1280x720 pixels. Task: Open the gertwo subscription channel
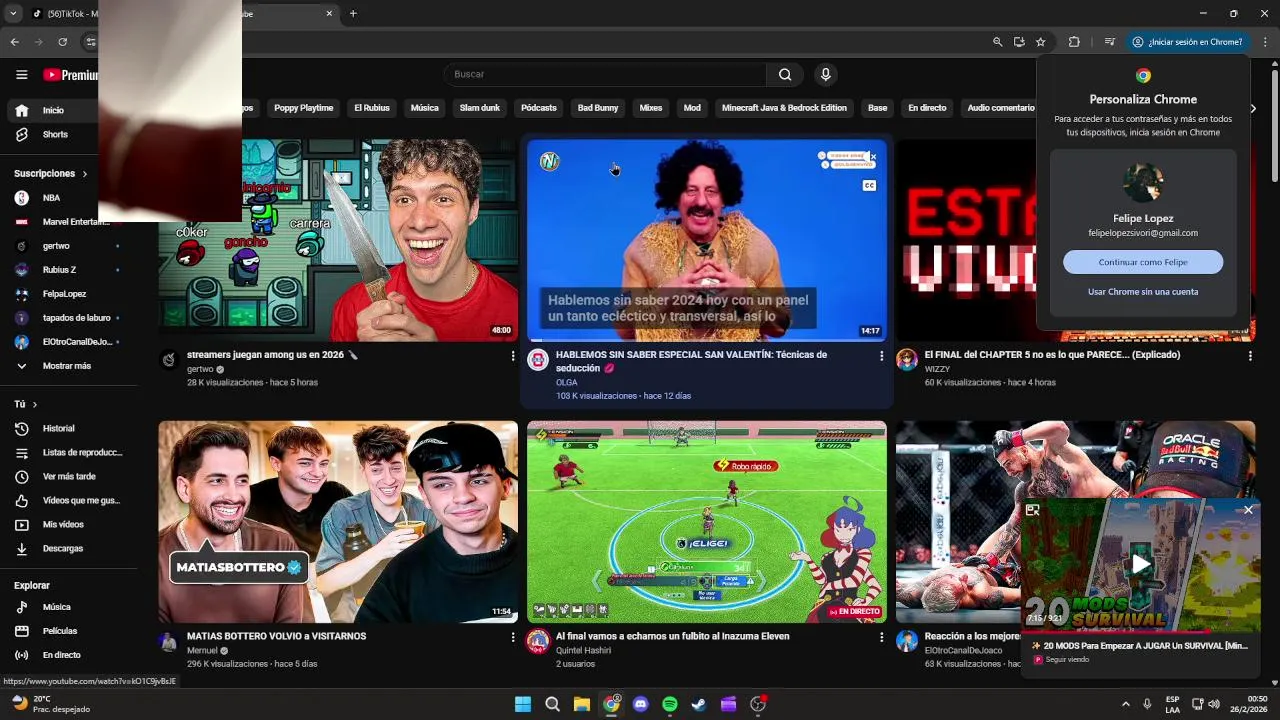(68, 246)
